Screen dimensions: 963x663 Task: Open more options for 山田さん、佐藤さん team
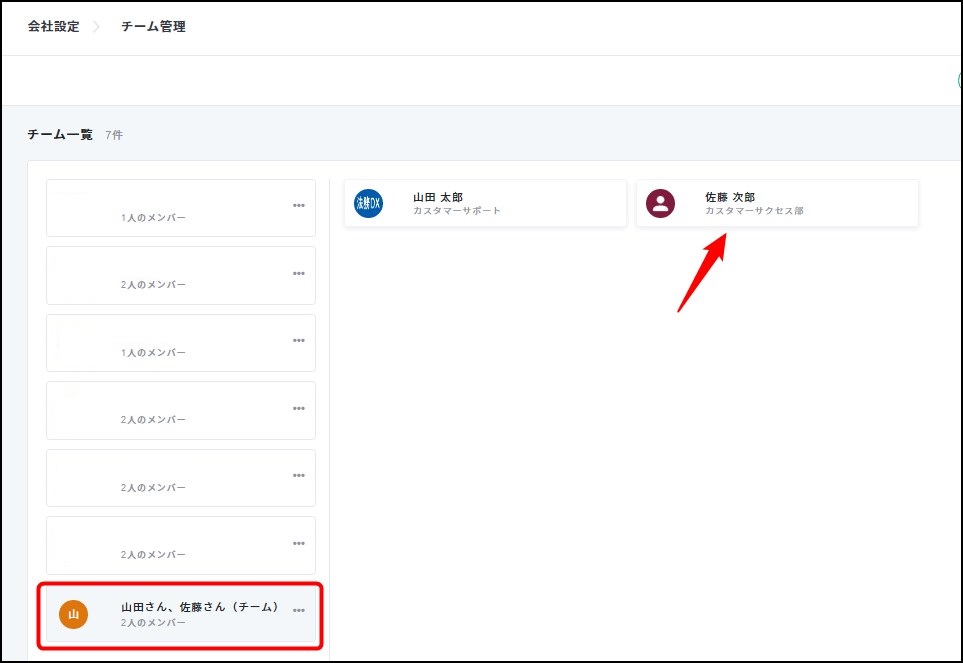point(299,611)
